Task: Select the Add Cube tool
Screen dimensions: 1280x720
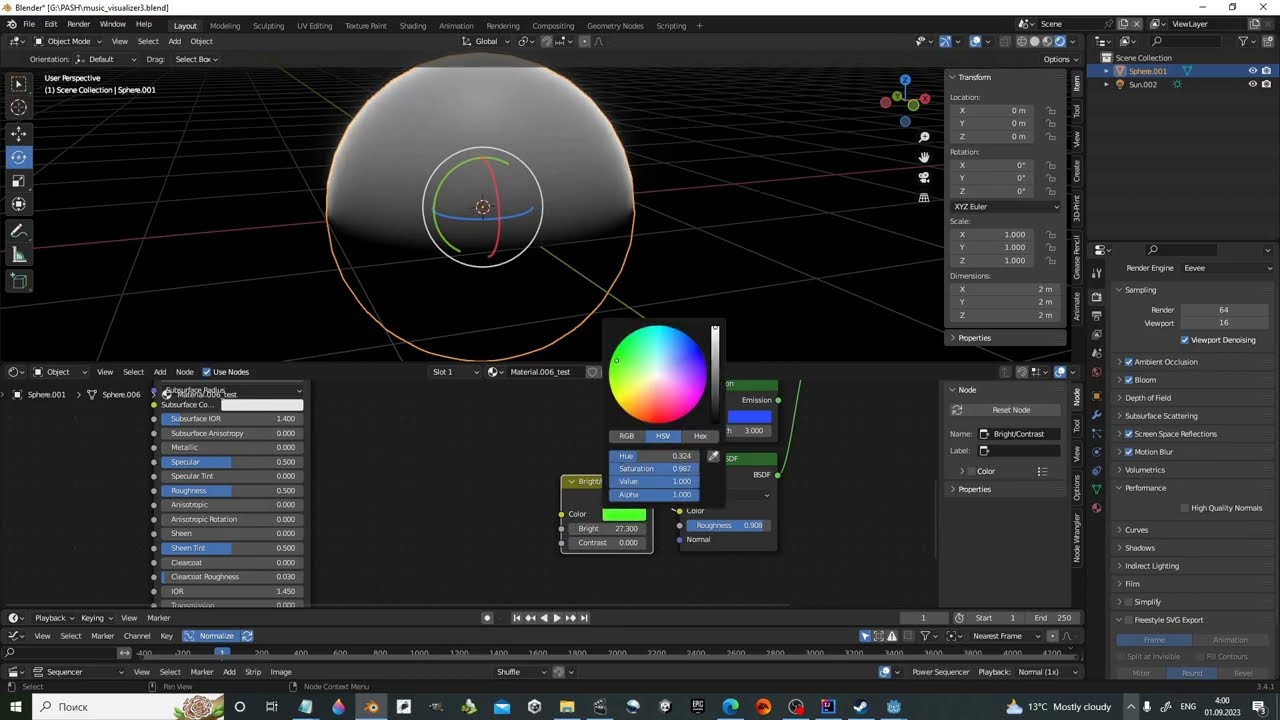Action: [x=19, y=281]
